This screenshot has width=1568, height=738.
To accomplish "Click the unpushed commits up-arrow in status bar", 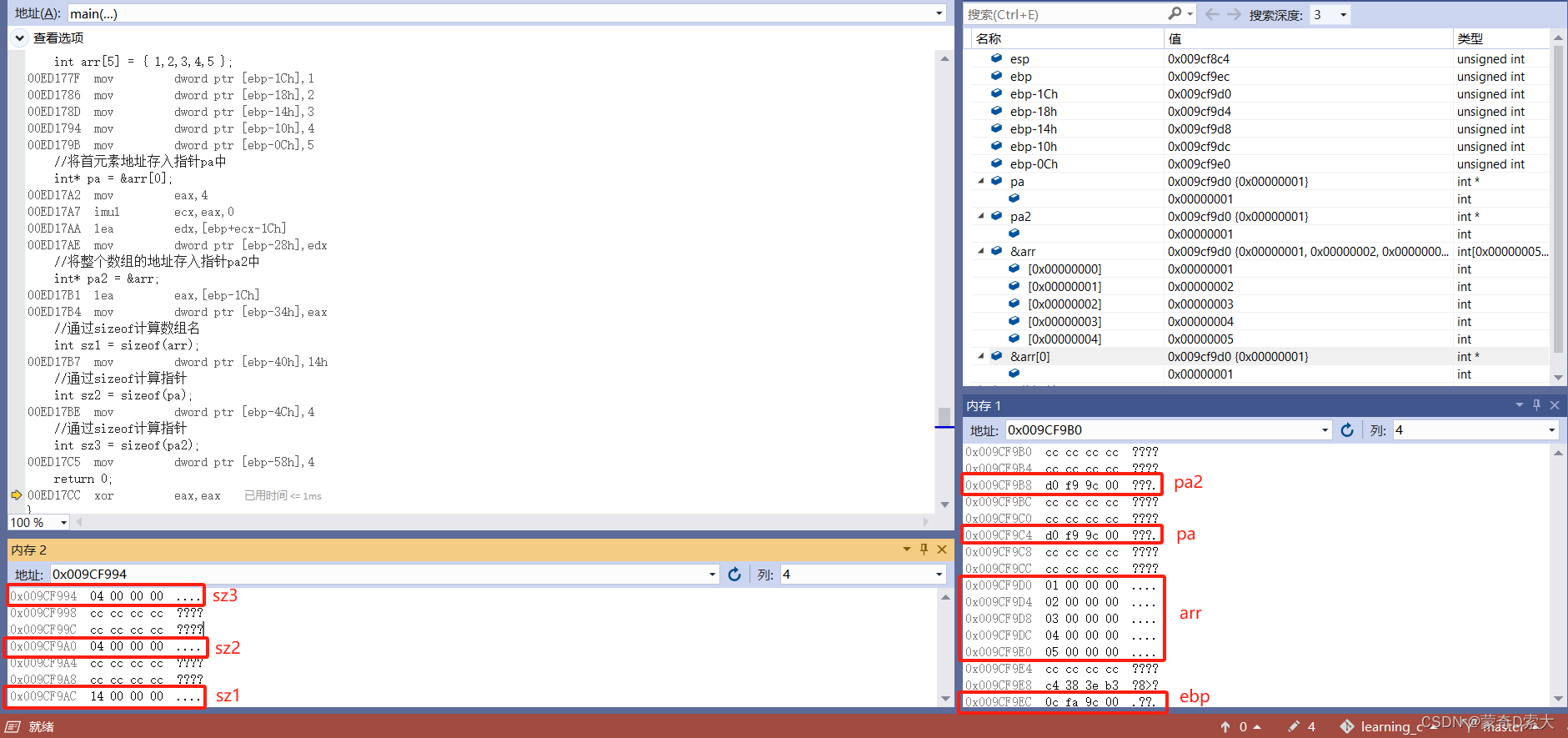I will pos(1225,726).
